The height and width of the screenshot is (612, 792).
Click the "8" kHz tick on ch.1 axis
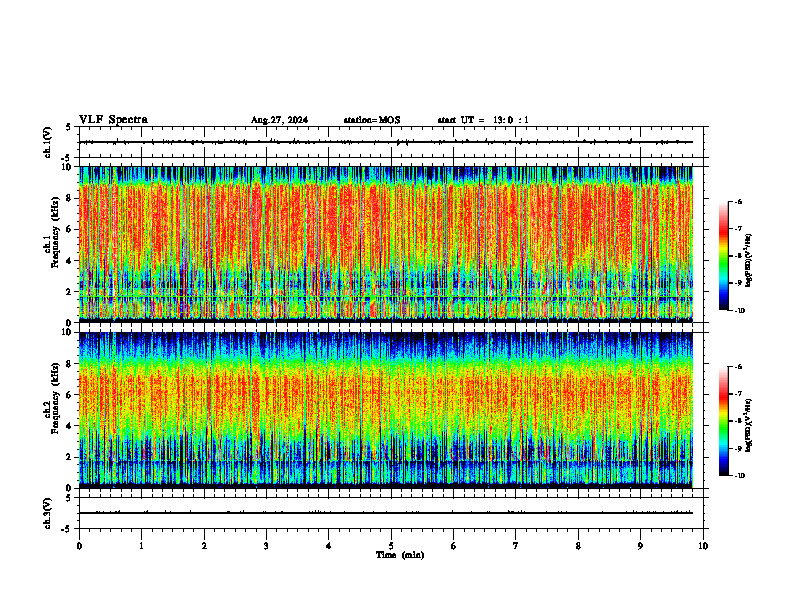[70, 198]
